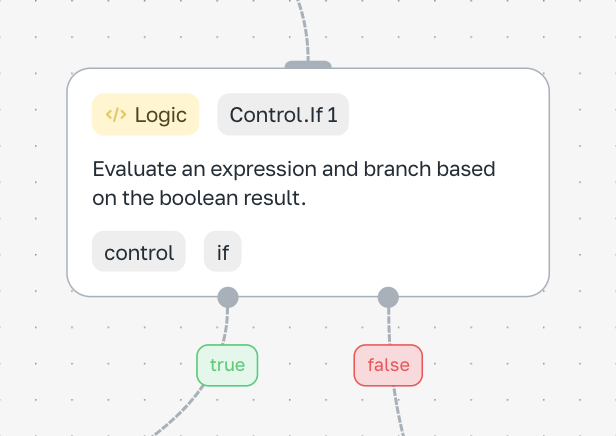Click the output handle for the true branch

click(x=228, y=297)
